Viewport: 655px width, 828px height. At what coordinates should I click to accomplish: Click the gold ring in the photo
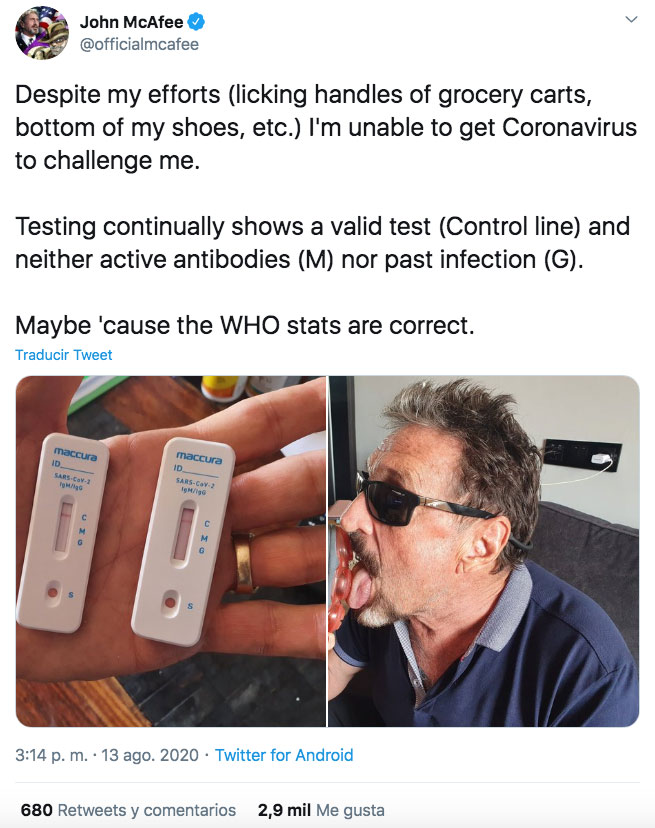(x=244, y=562)
